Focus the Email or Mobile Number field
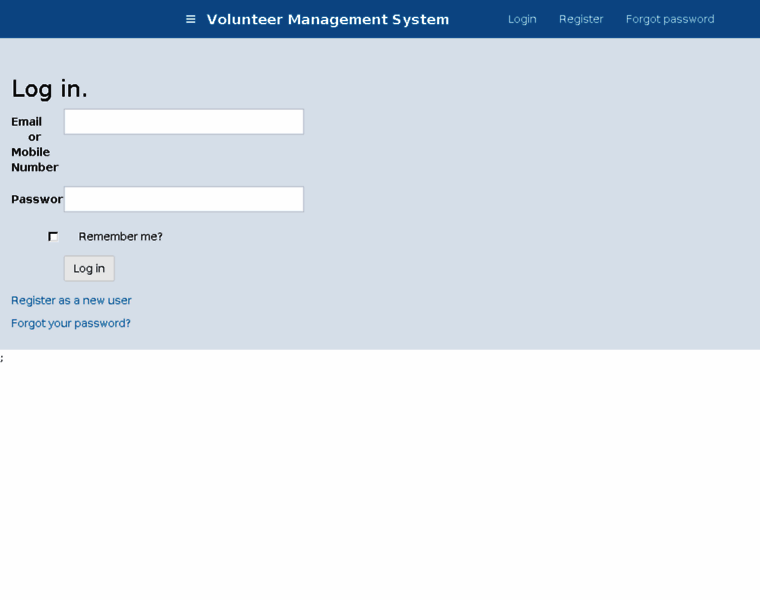760x600 pixels. [x=184, y=122]
